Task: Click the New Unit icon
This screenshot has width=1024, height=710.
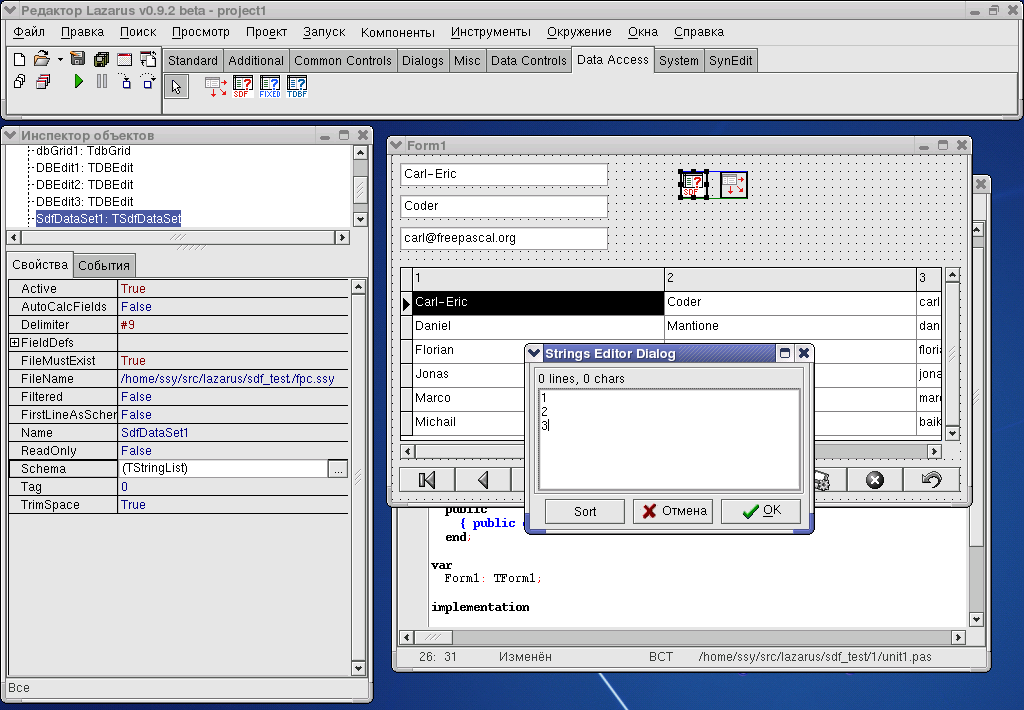Action: pos(20,60)
